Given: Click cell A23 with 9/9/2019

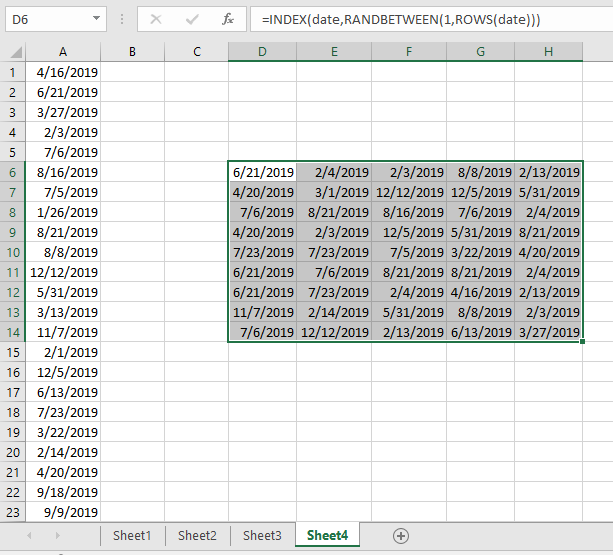Looking at the screenshot, I should tap(63, 512).
